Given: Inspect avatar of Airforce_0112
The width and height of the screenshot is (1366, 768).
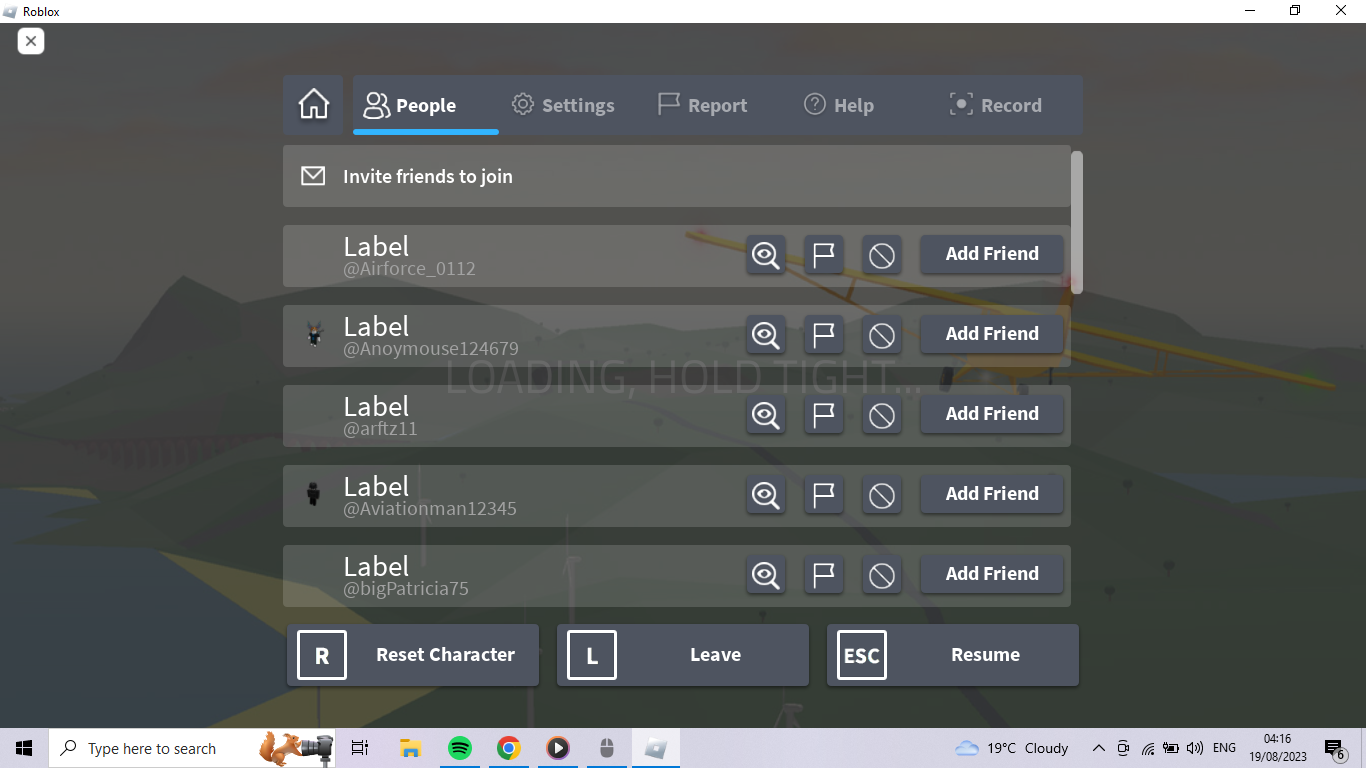Looking at the screenshot, I should click(x=766, y=255).
